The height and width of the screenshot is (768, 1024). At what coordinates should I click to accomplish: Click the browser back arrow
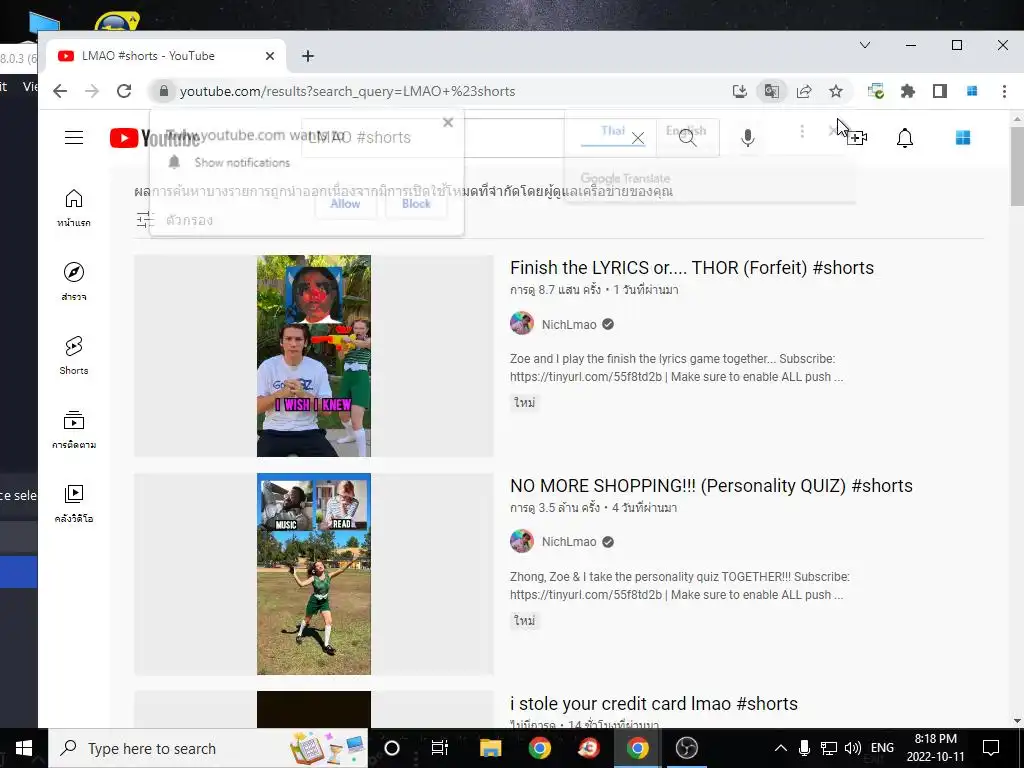(60, 91)
